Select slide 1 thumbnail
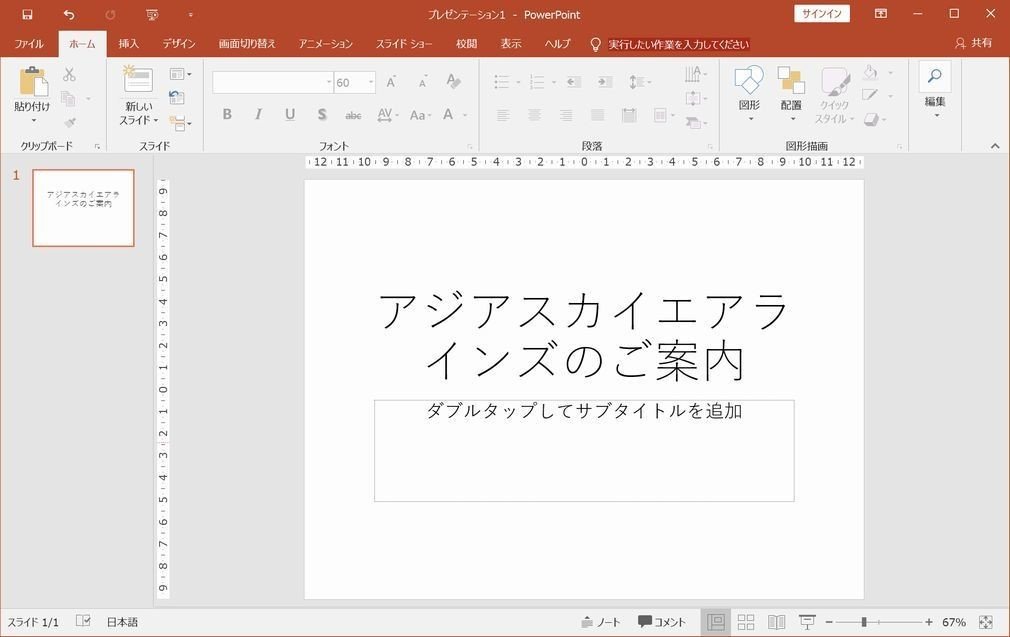The height and width of the screenshot is (637, 1010). [84, 208]
